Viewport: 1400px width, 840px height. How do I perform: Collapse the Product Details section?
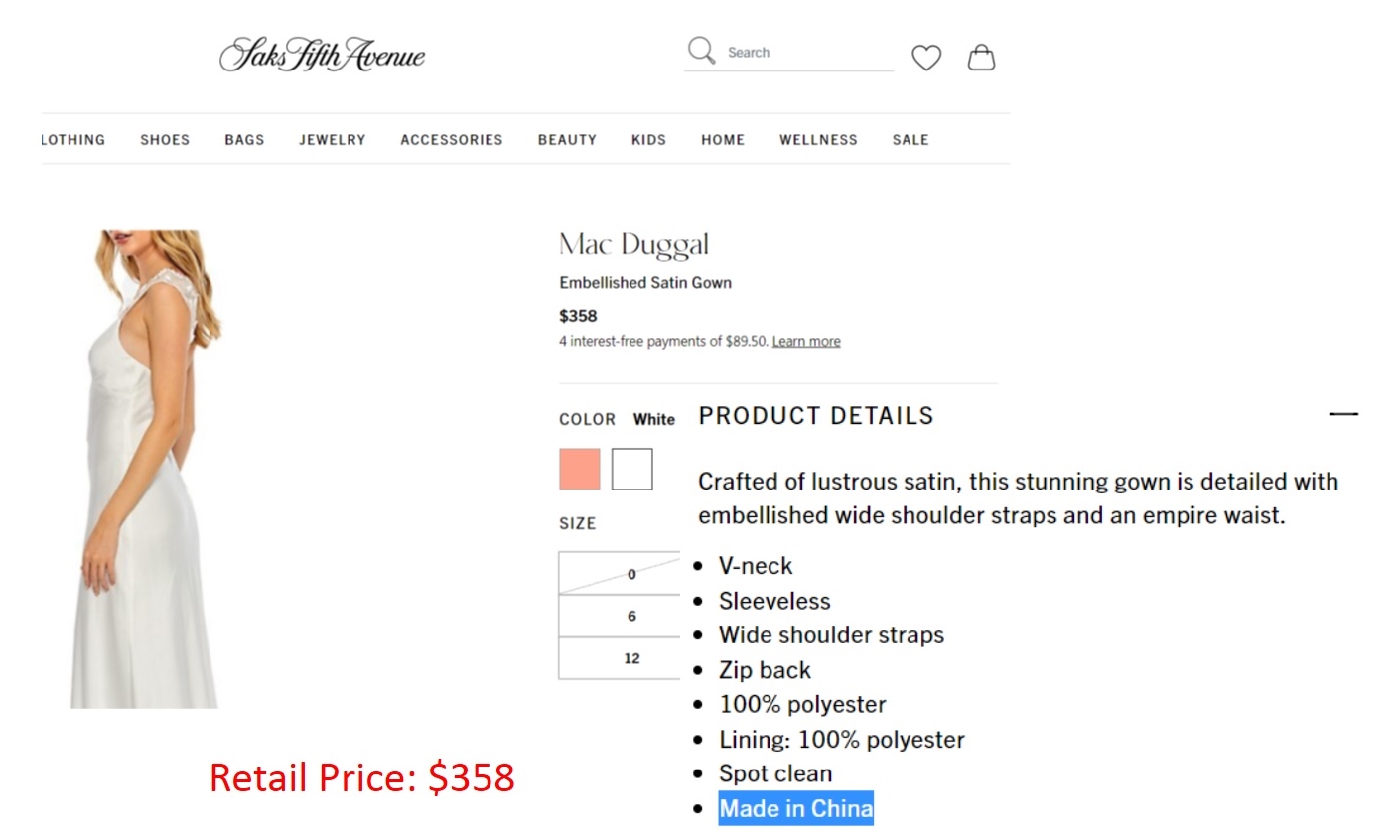click(x=1342, y=413)
